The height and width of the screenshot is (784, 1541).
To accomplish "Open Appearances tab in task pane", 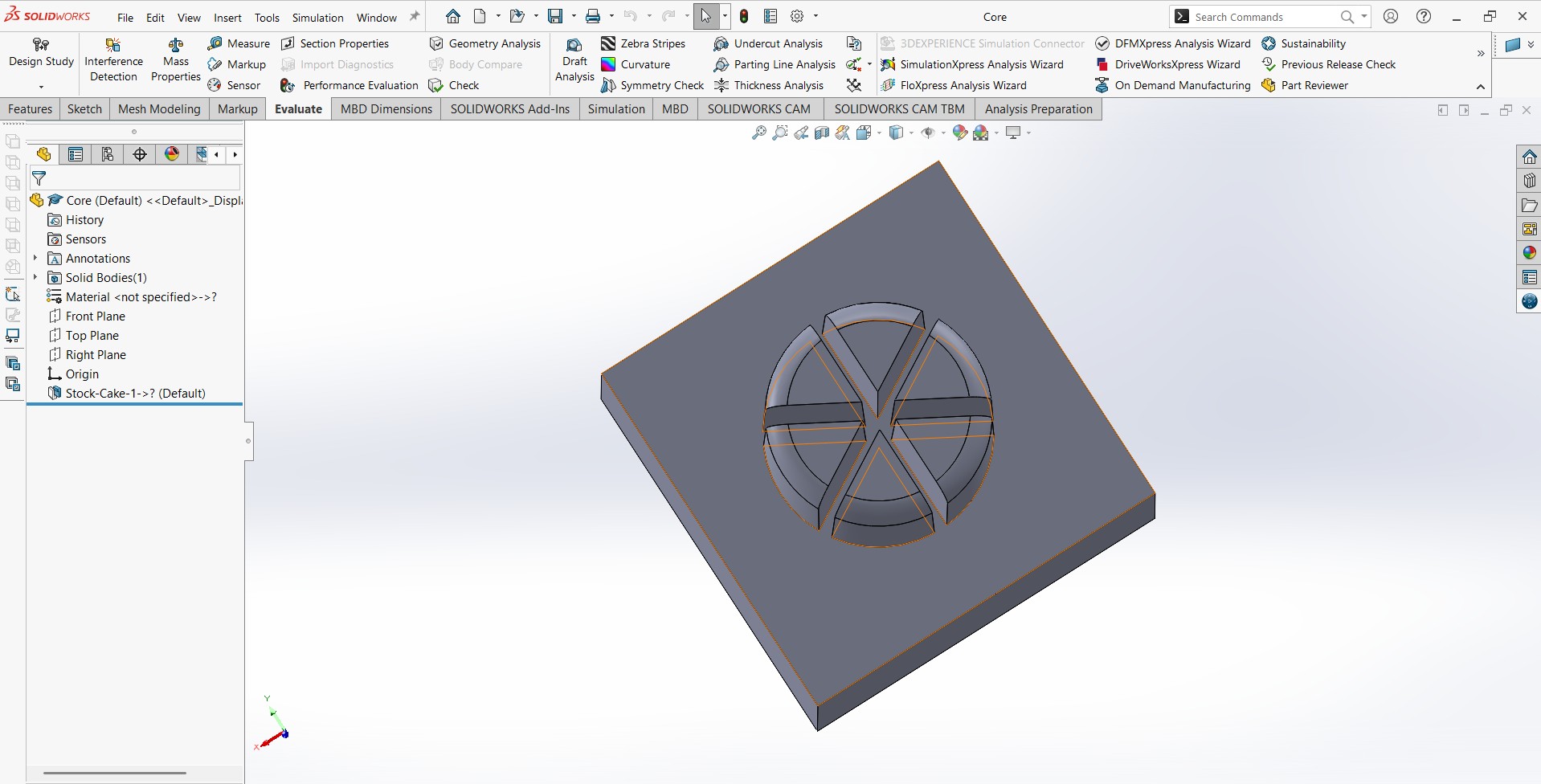I will point(1529,252).
